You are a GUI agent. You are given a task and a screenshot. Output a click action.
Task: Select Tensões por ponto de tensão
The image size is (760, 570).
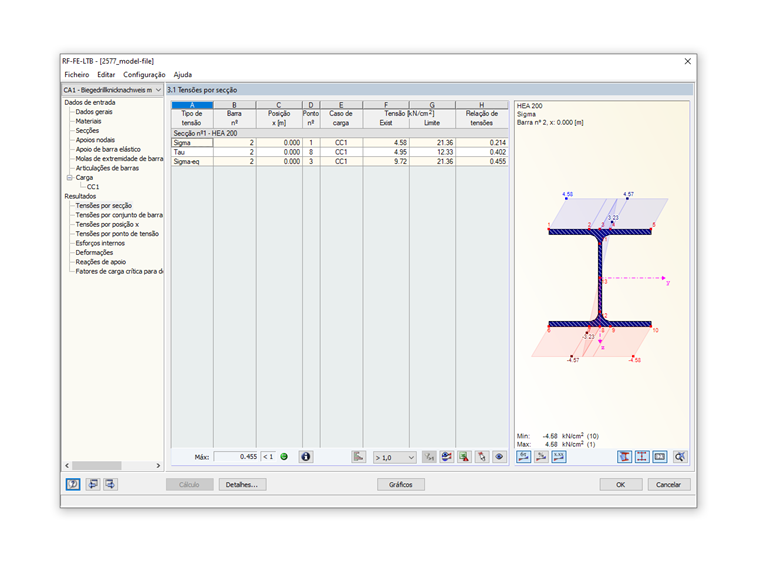(117, 234)
